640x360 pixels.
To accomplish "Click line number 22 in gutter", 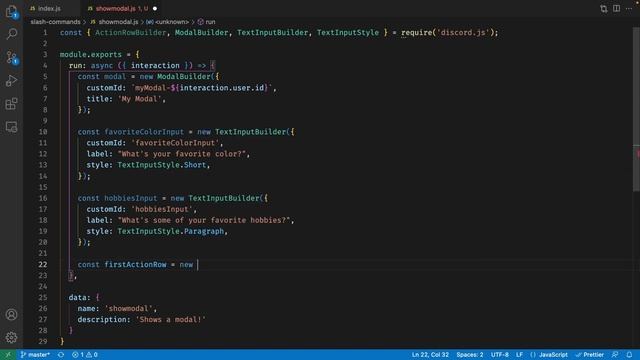I will (43, 264).
